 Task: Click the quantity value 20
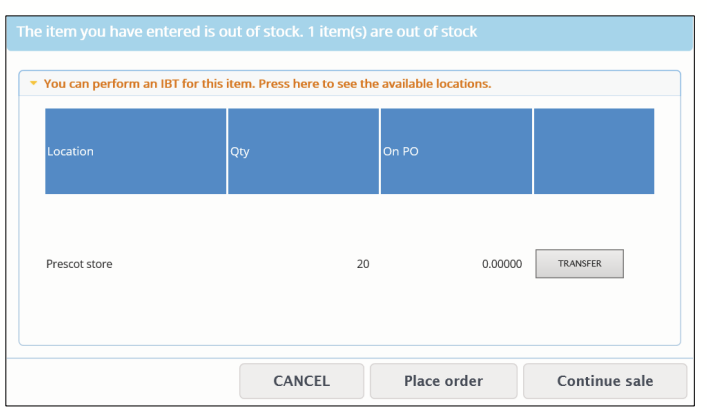pos(363,264)
